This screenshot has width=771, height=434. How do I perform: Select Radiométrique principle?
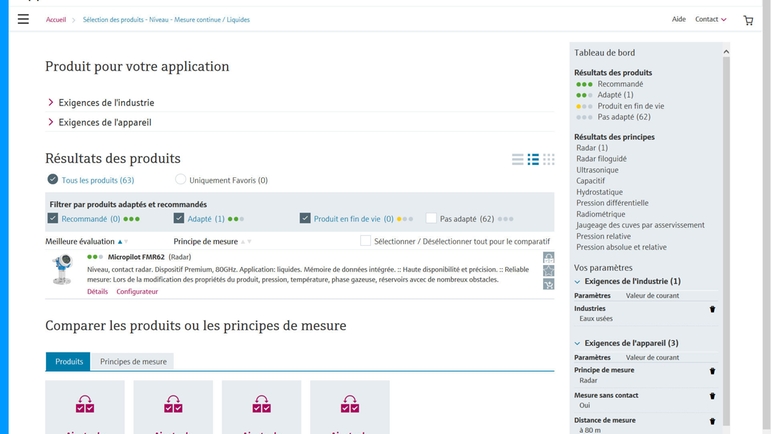601,214
